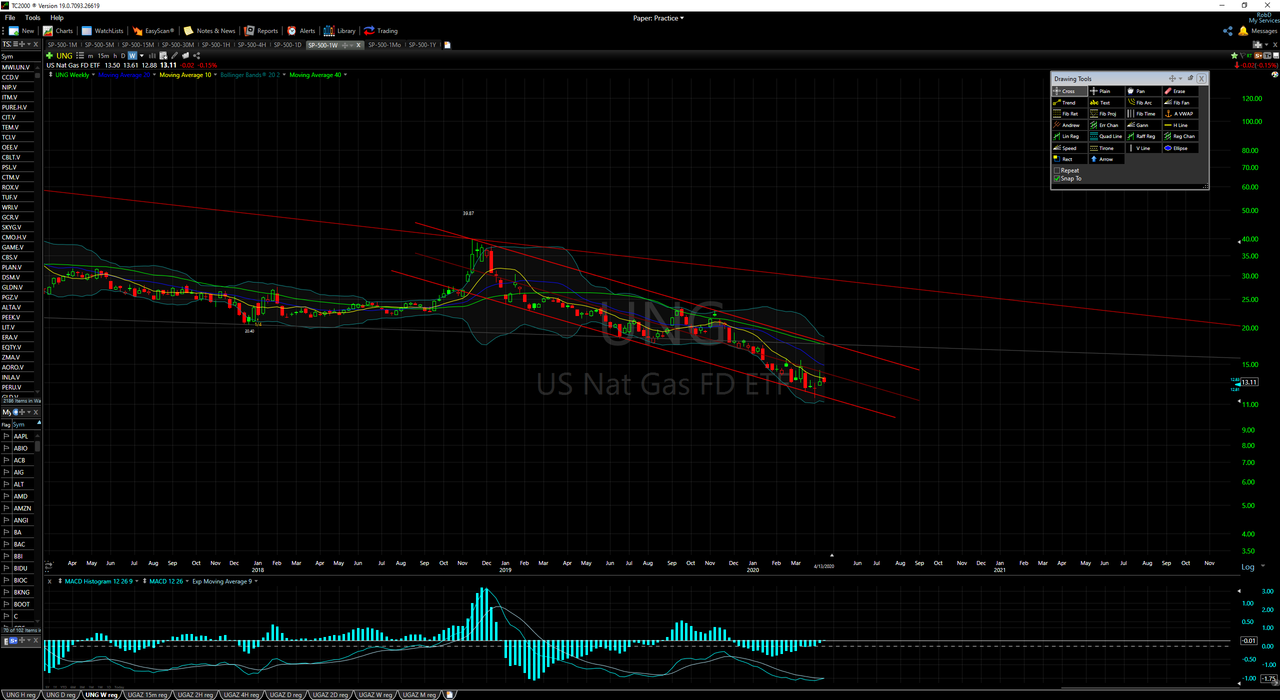Open the UNG D reg bottom tab

point(61,694)
